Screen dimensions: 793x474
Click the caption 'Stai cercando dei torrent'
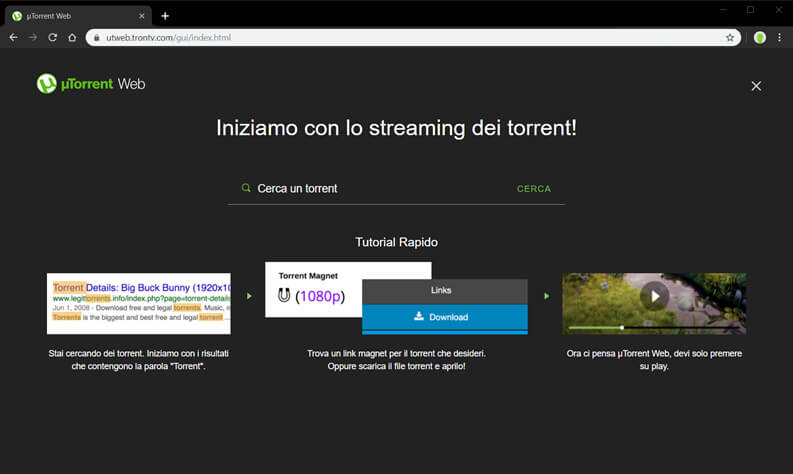point(139,360)
